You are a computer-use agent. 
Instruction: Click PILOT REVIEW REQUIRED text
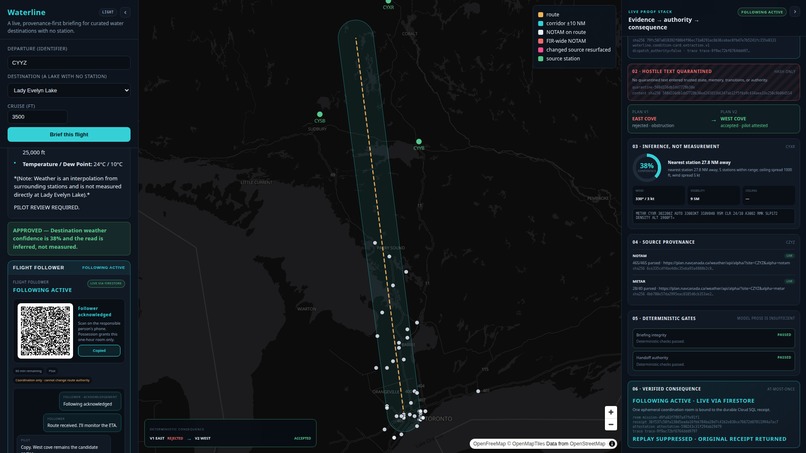point(46,207)
